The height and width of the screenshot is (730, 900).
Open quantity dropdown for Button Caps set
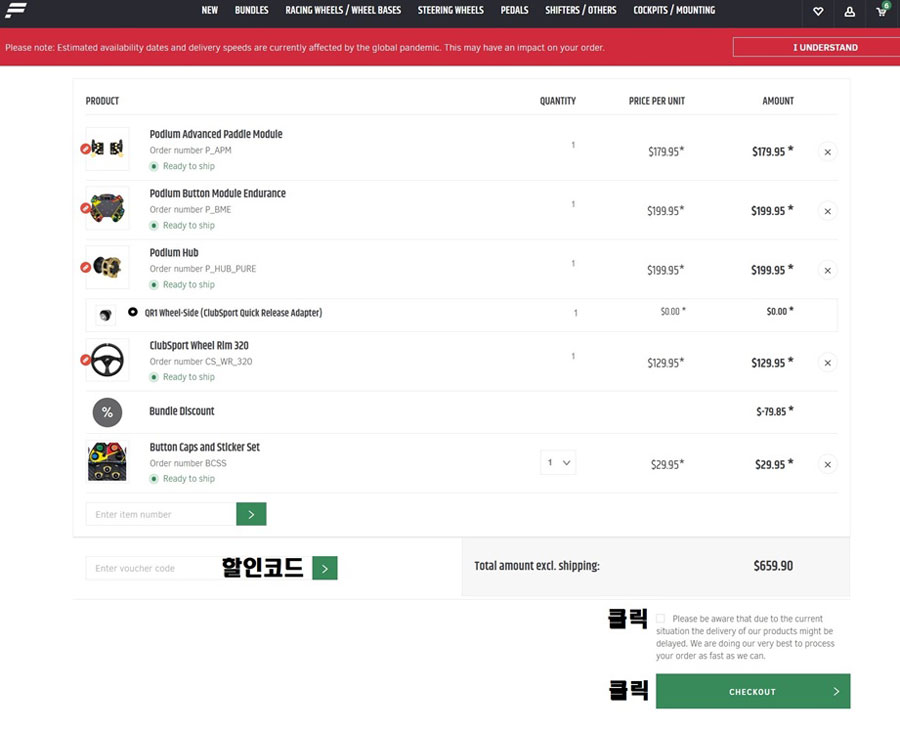tap(558, 463)
